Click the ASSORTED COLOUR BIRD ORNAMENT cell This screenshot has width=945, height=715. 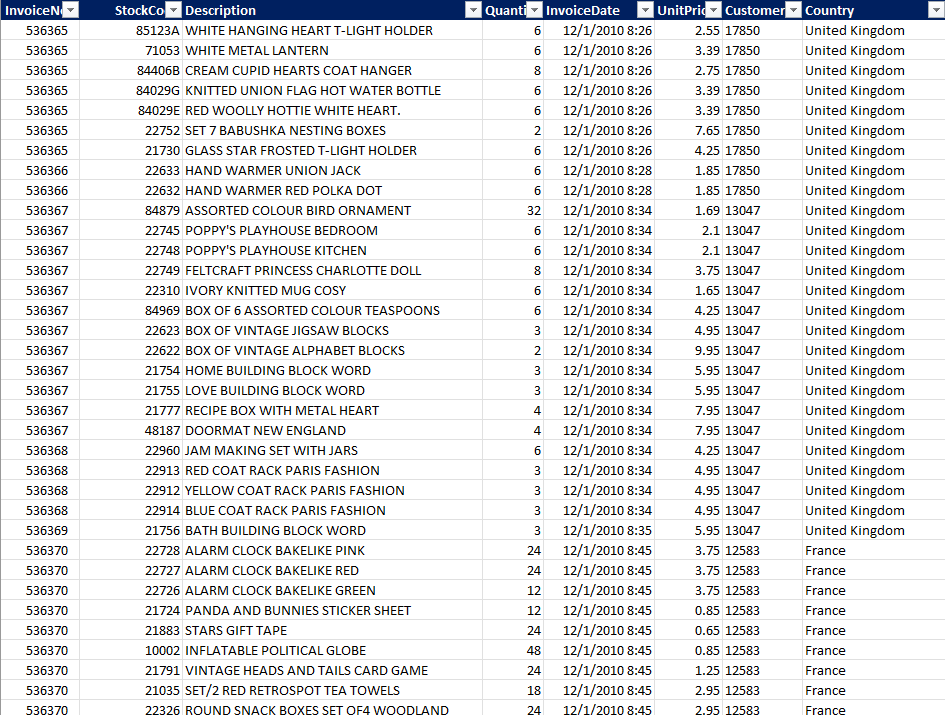point(298,210)
